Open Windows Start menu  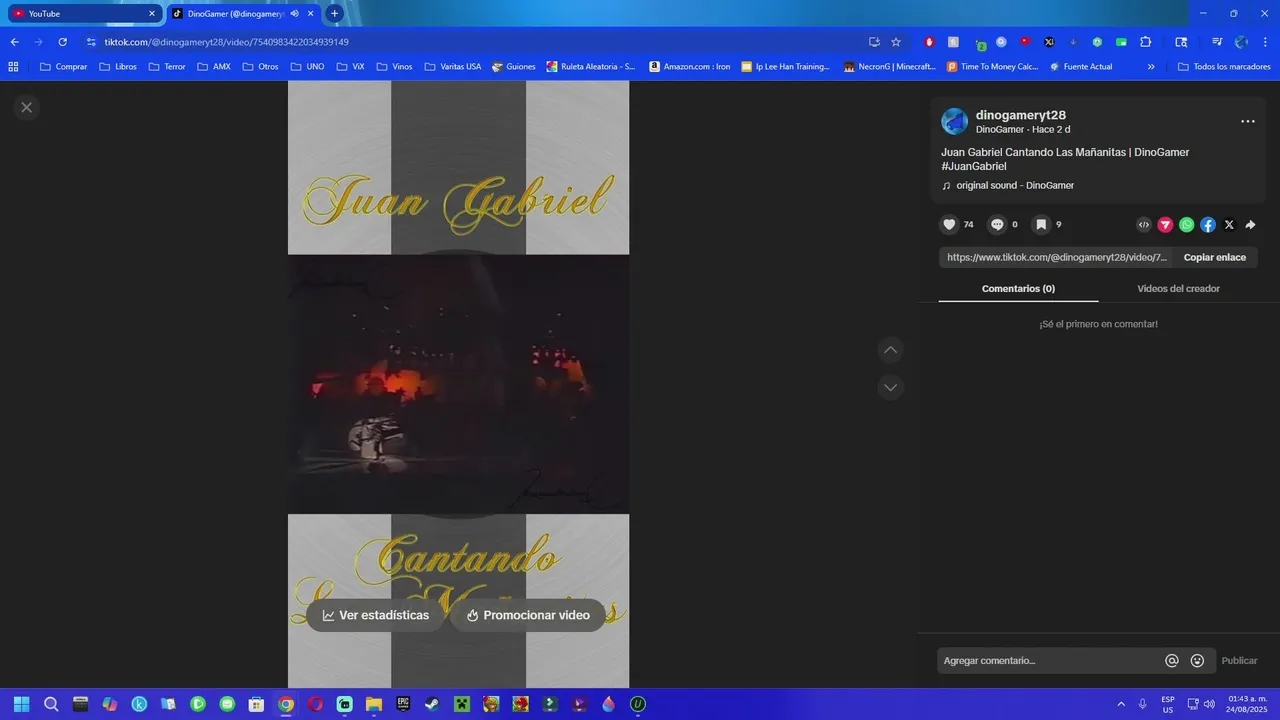(x=21, y=704)
